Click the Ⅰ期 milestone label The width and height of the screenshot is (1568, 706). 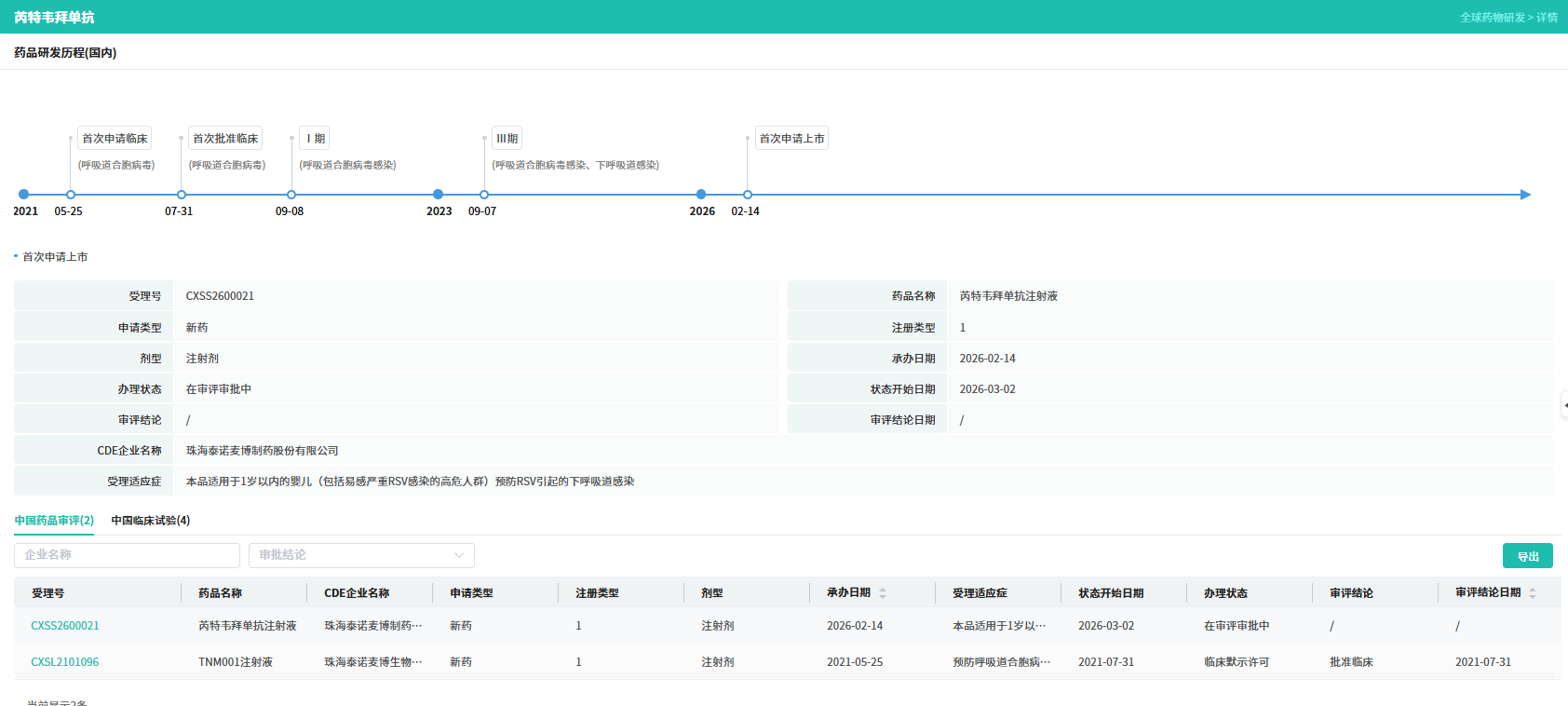pyautogui.click(x=316, y=139)
